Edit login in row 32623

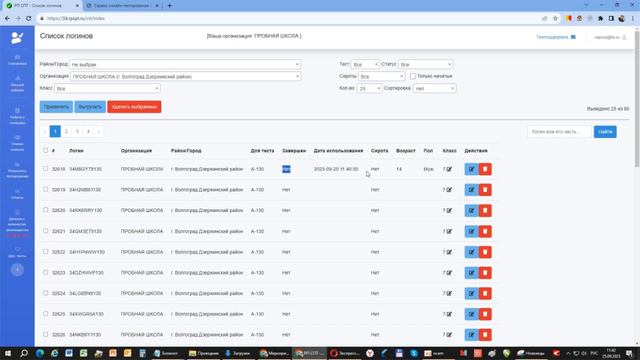[x=471, y=273]
